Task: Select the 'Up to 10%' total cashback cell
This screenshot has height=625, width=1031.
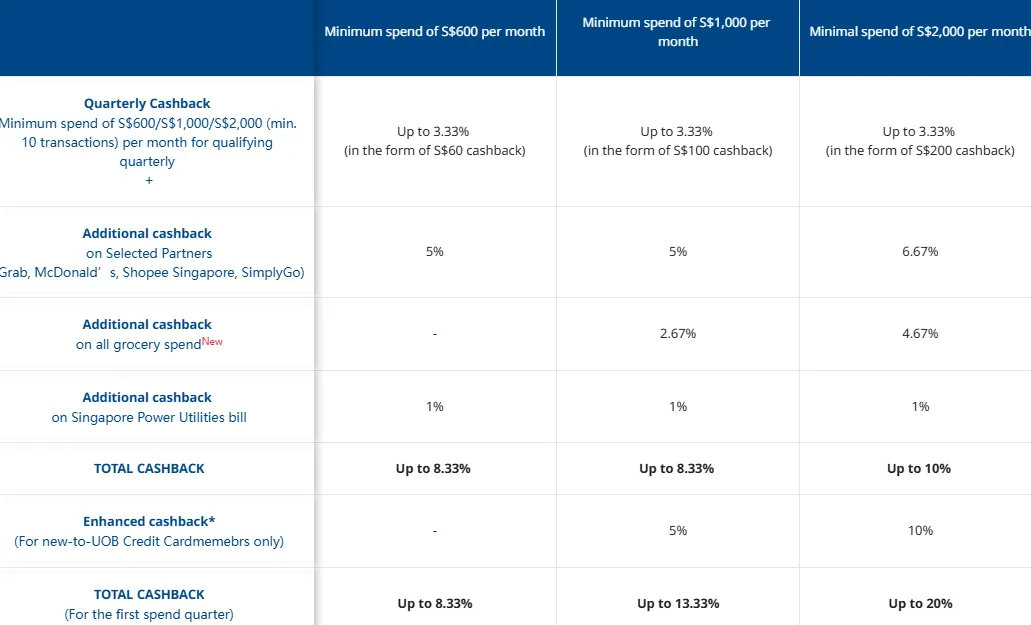Action: (919, 469)
